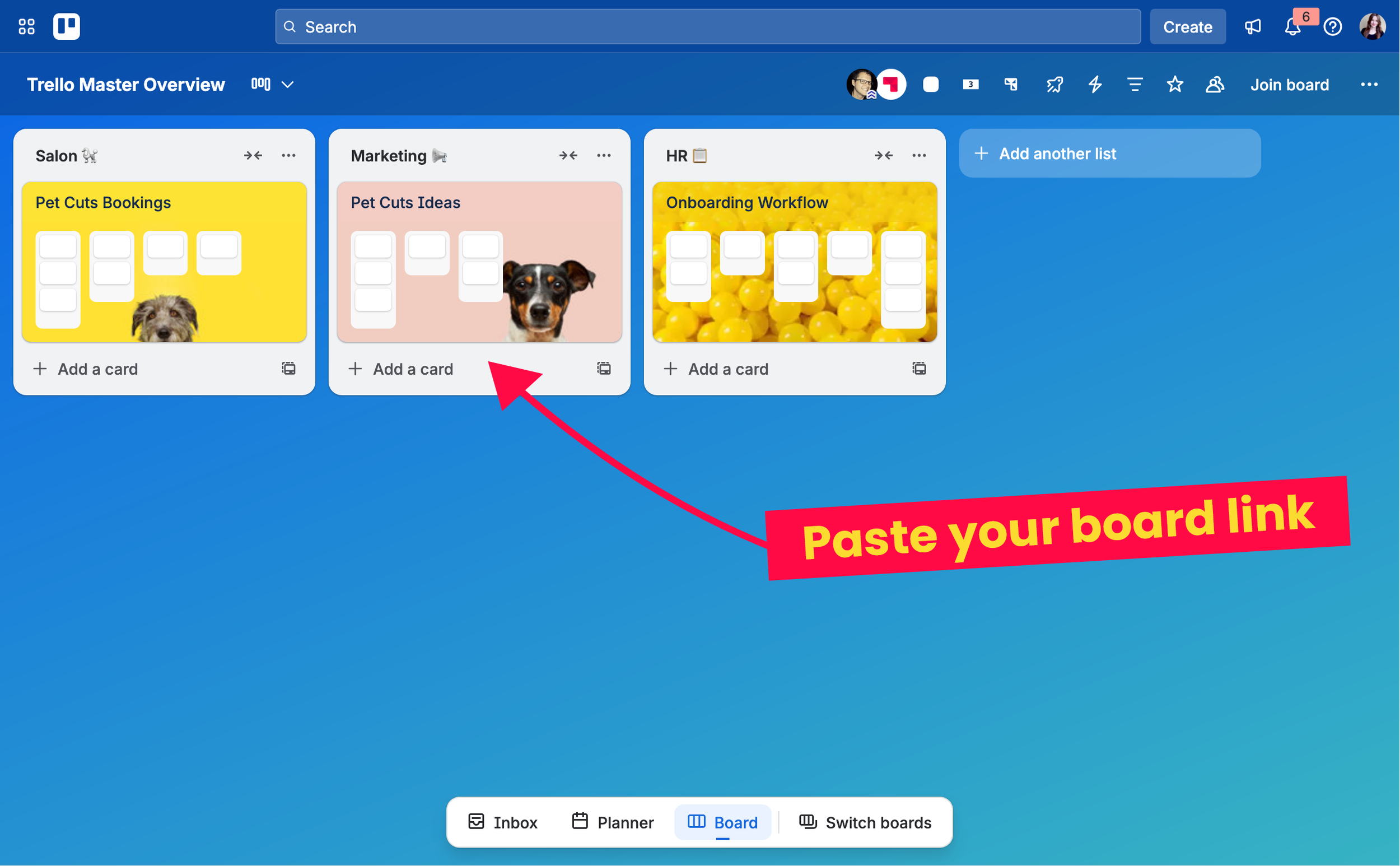Open the share board people icon

[x=1215, y=85]
